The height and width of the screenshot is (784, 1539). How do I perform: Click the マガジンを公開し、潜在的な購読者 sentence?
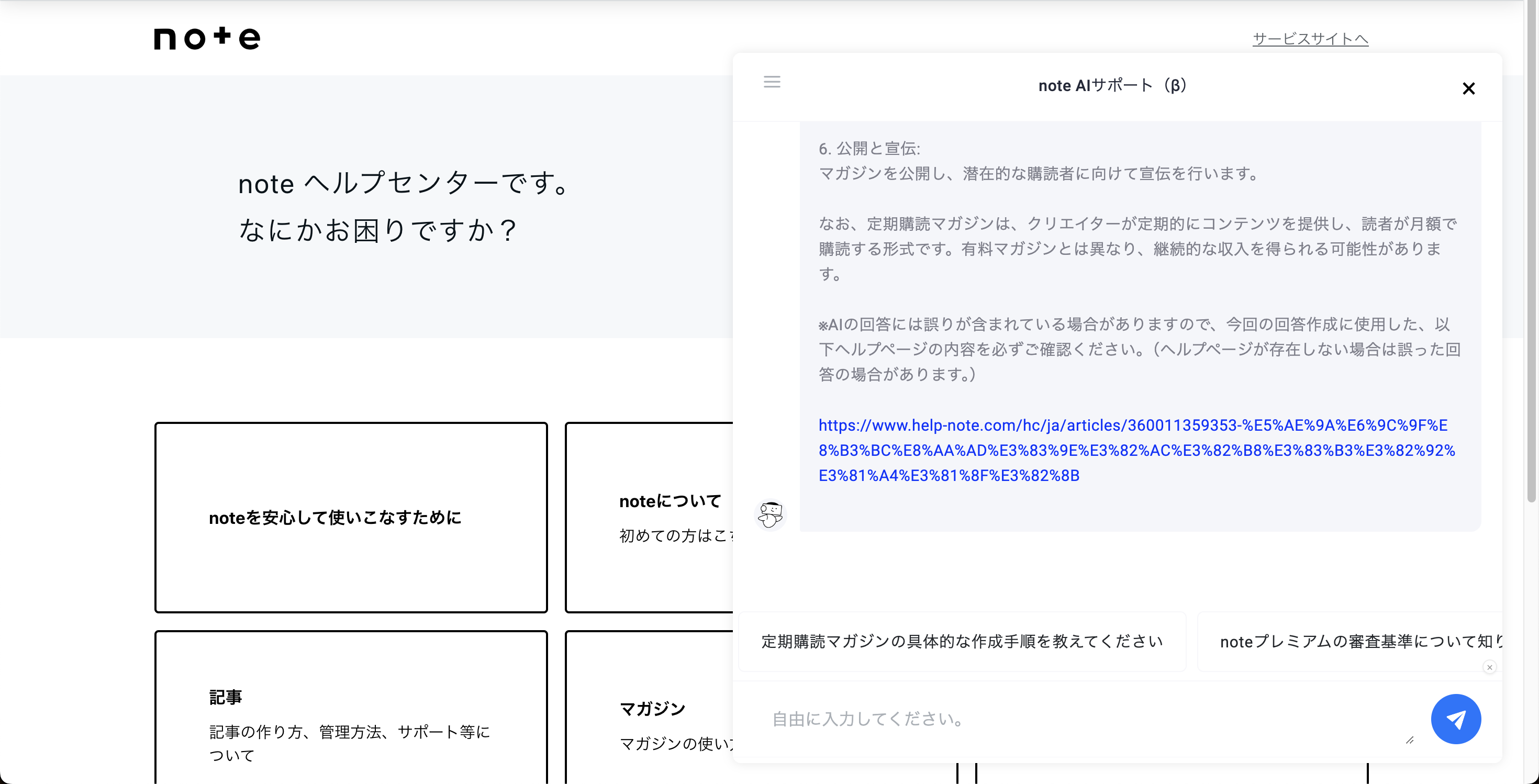(x=1040, y=174)
